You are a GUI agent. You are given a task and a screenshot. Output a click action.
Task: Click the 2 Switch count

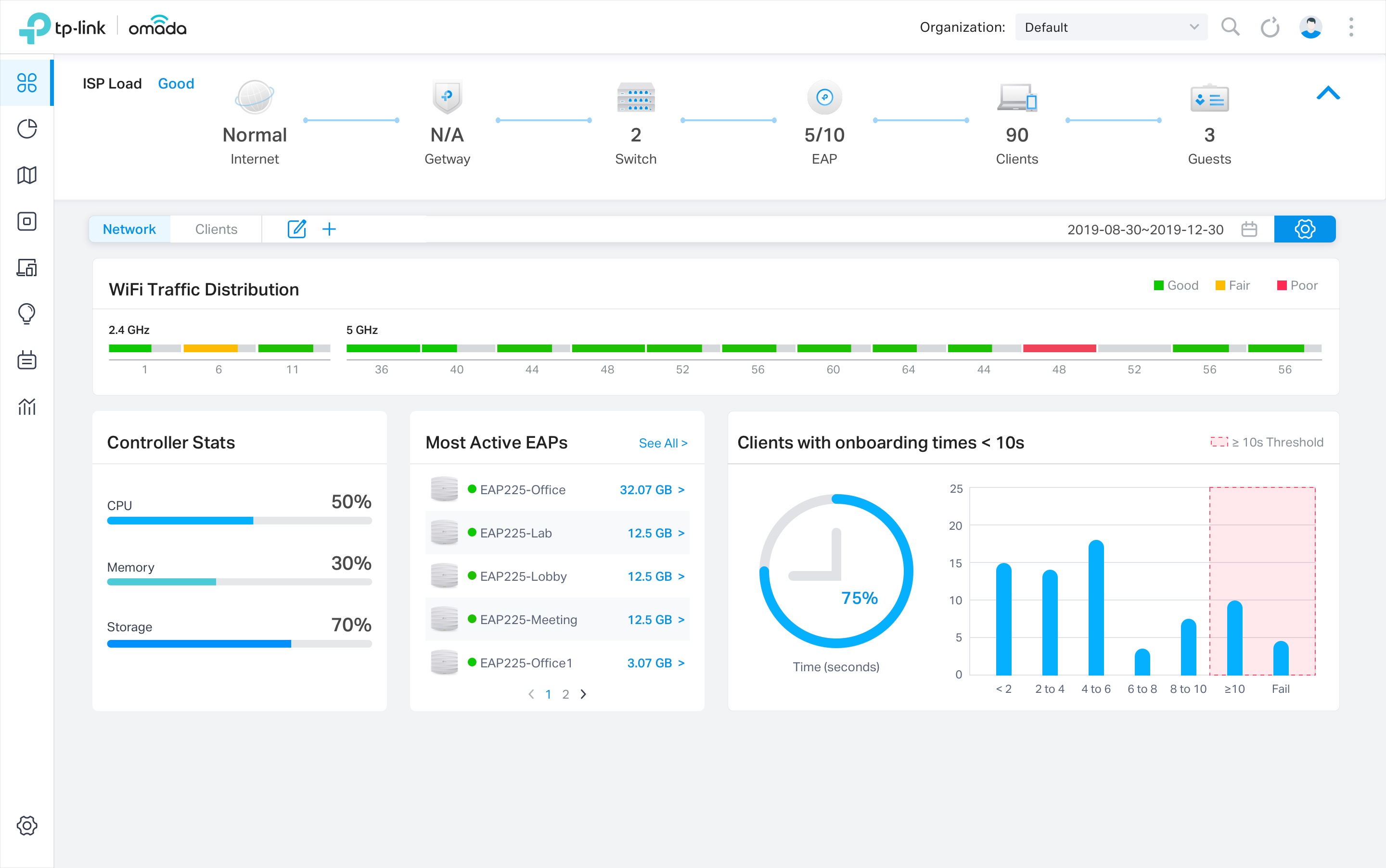click(x=636, y=135)
